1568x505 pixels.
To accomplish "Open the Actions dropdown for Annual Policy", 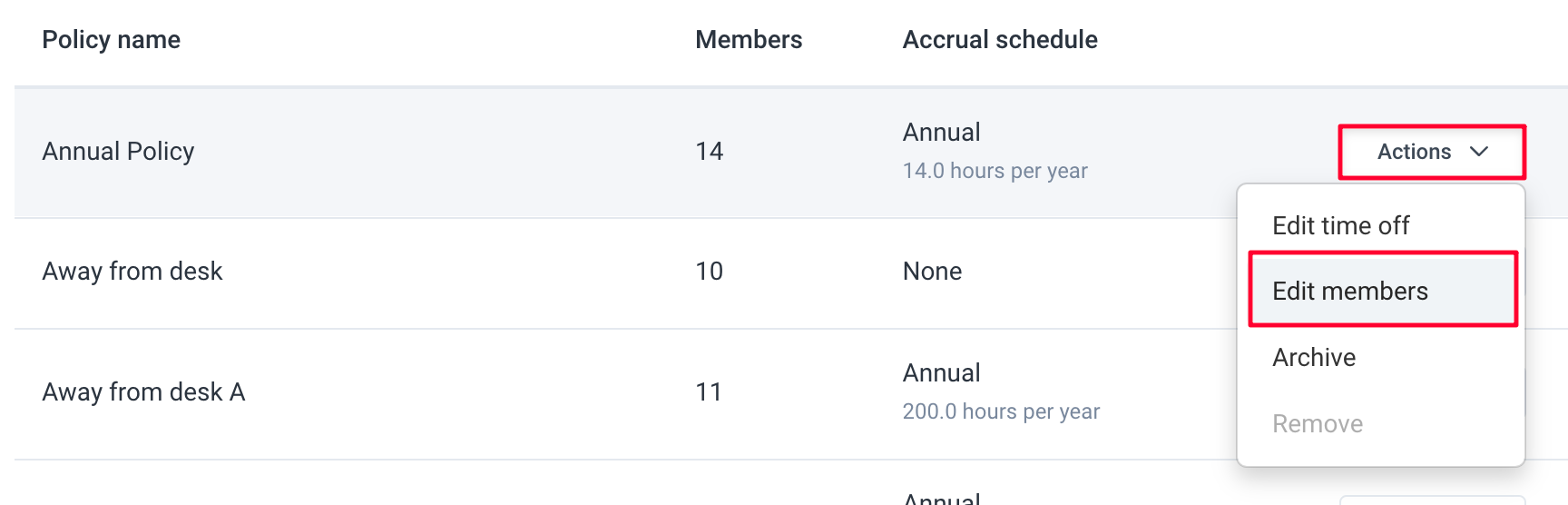I will (x=1432, y=152).
